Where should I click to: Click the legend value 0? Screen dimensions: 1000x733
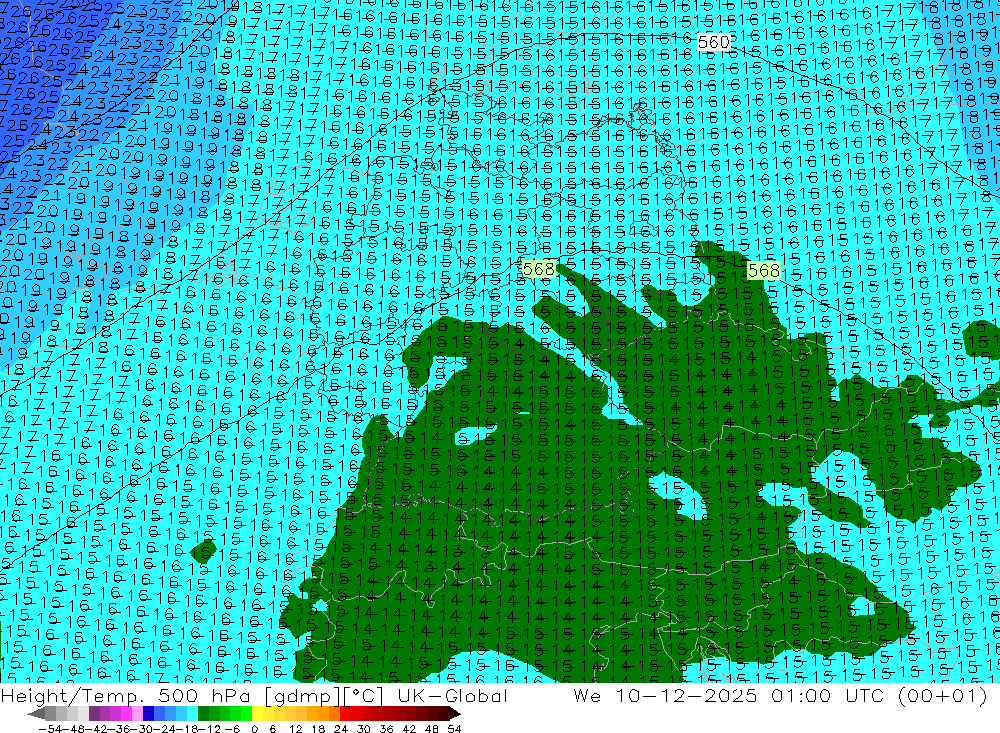[254, 729]
